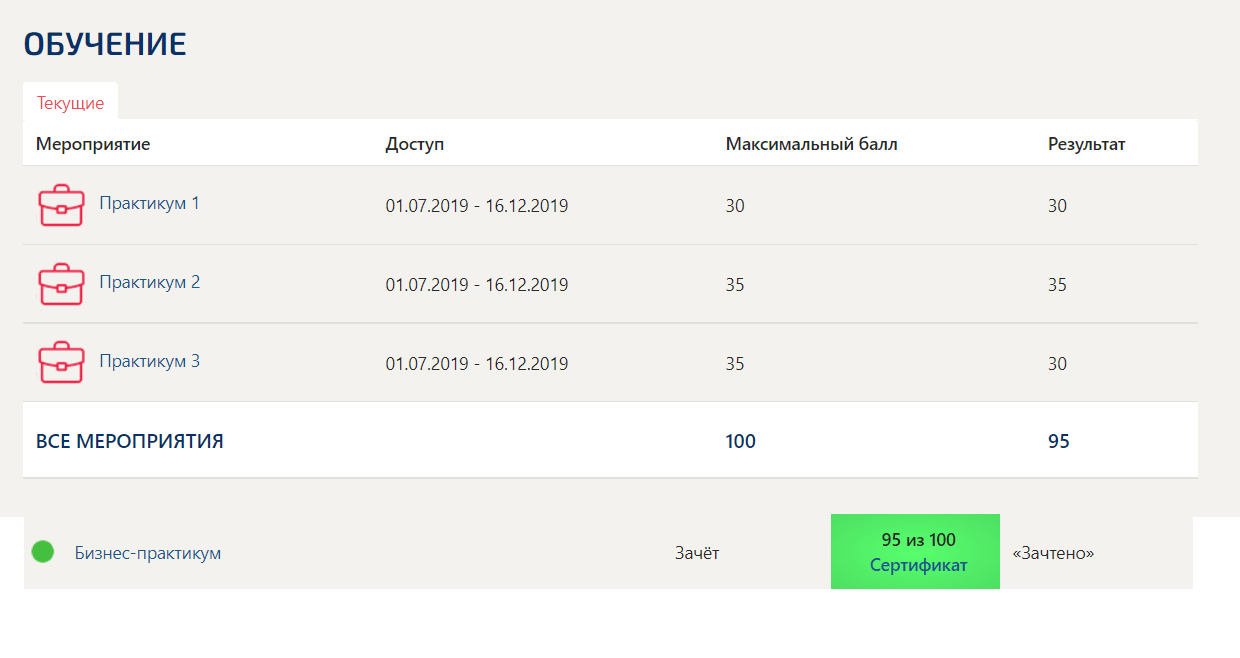Click the access dates for Практикум 2

477,285
